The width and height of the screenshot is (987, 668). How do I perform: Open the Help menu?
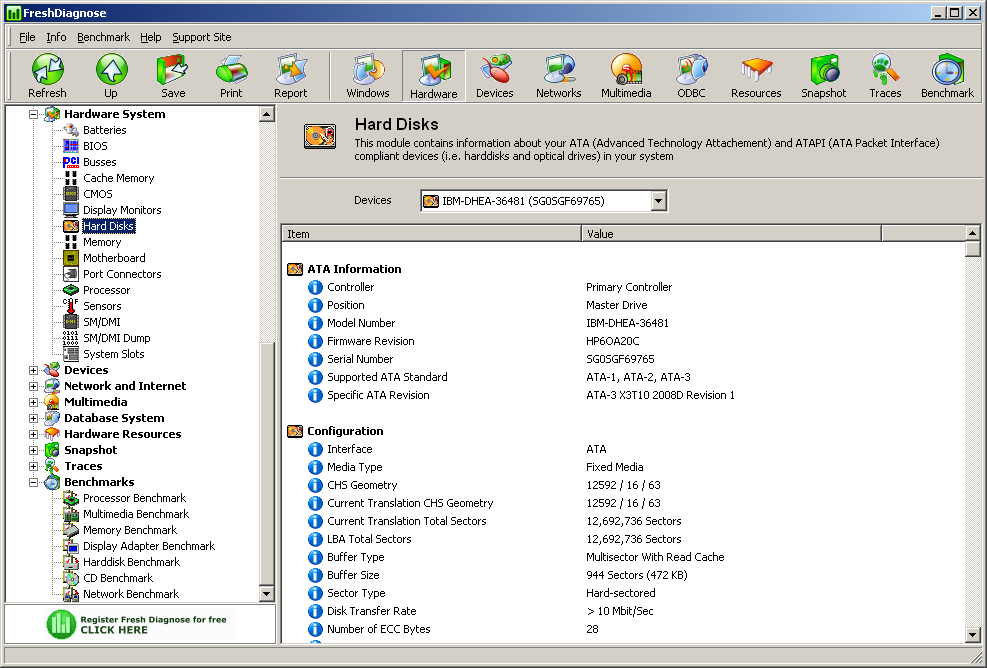(150, 37)
